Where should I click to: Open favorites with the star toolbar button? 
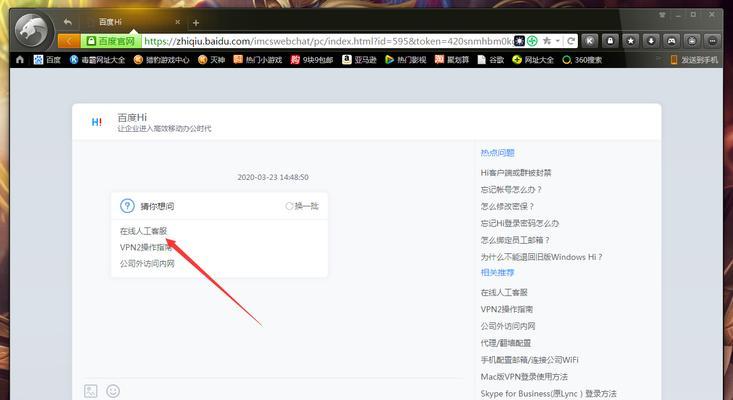(631, 41)
